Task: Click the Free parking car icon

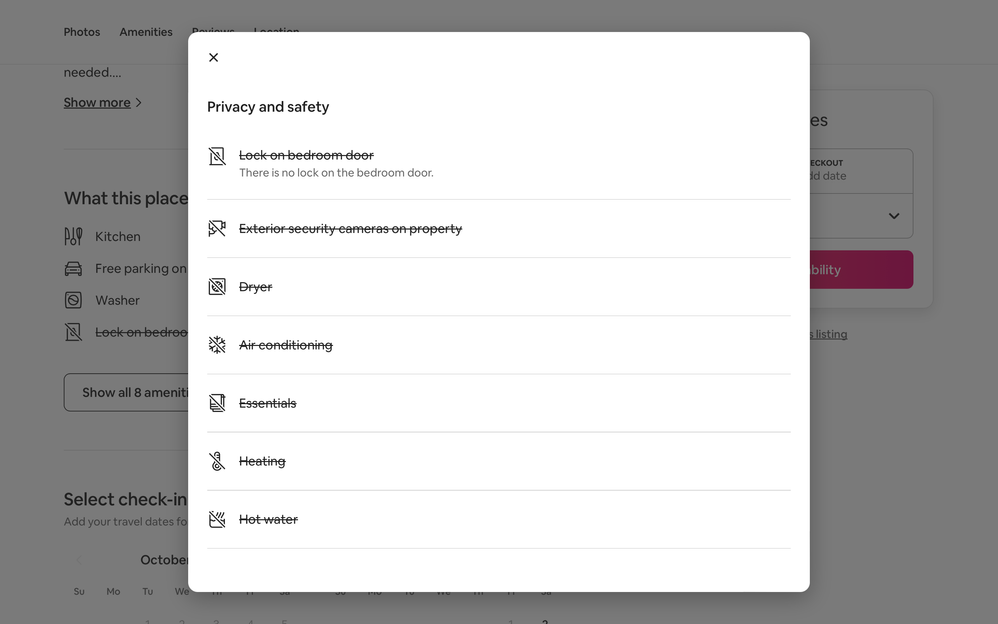Action: click(73, 269)
